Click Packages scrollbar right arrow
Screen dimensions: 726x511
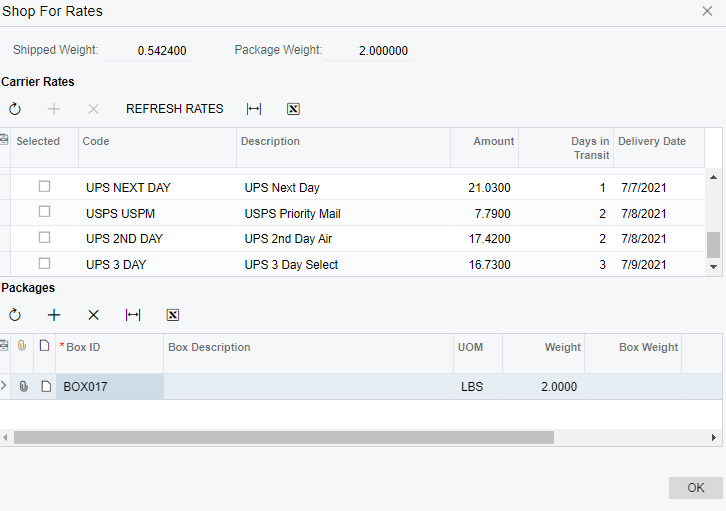point(714,437)
